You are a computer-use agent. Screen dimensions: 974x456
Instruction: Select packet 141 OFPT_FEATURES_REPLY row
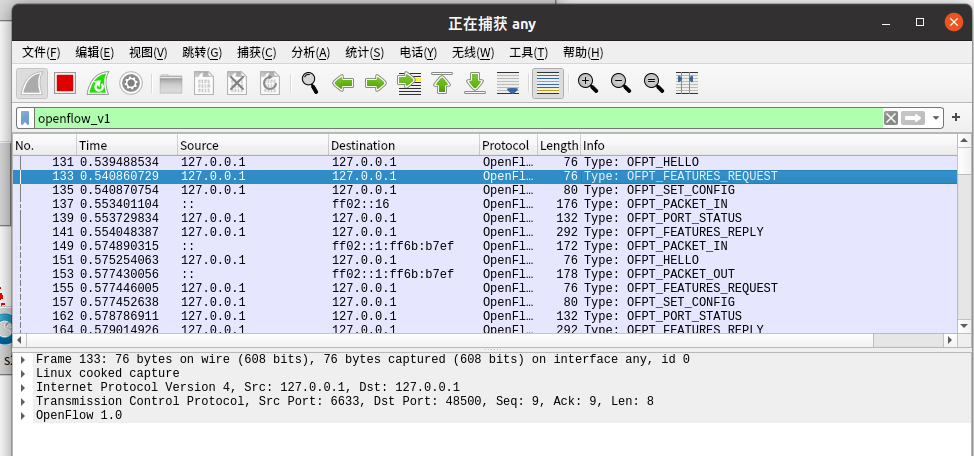[x=485, y=232]
